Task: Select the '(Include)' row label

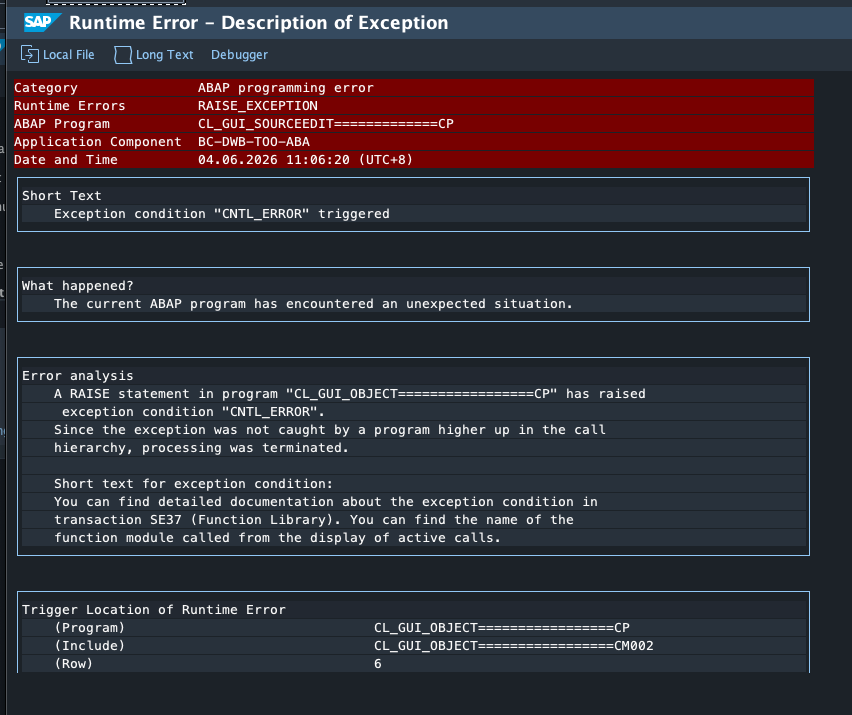Action: (x=90, y=645)
